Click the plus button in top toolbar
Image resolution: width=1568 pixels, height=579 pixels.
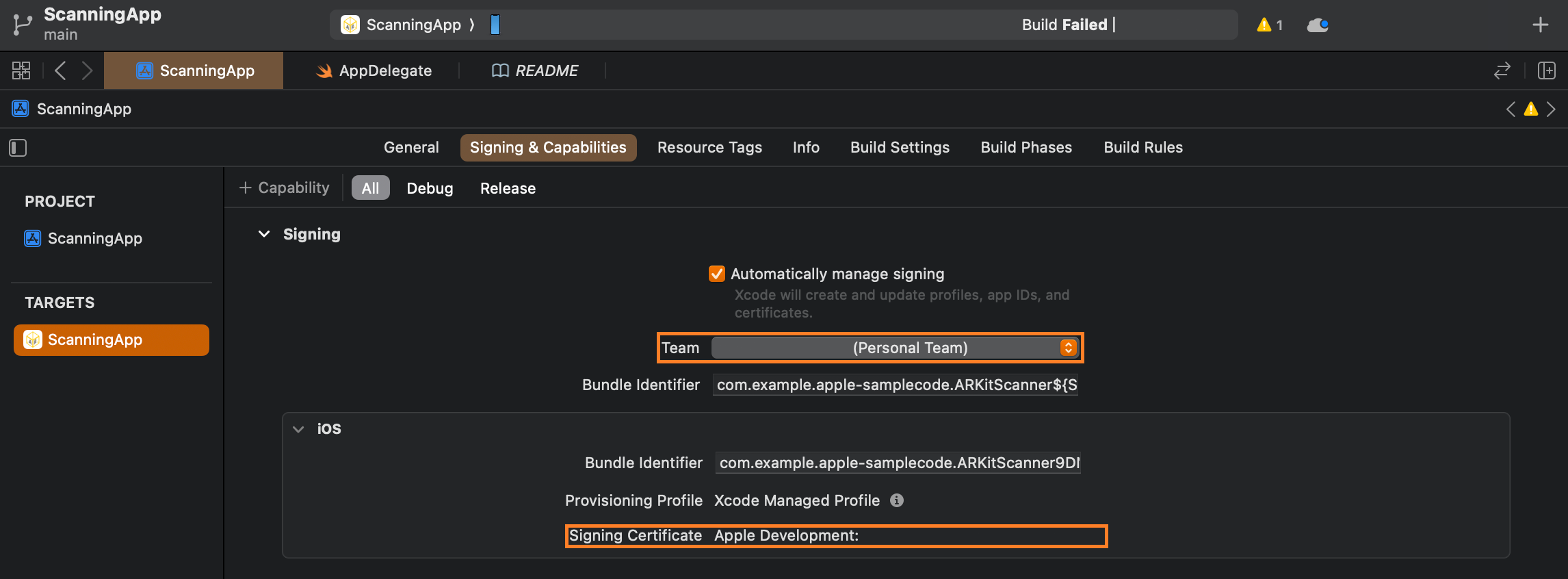tap(1540, 25)
